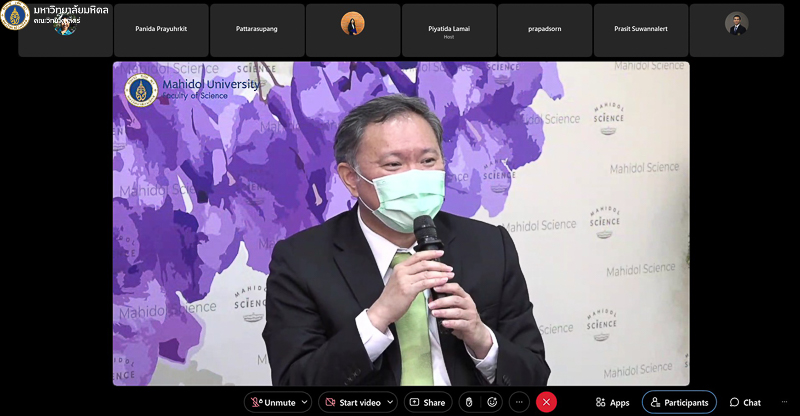
Task: Click the main speaker video feed
Action: [x=400, y=223]
